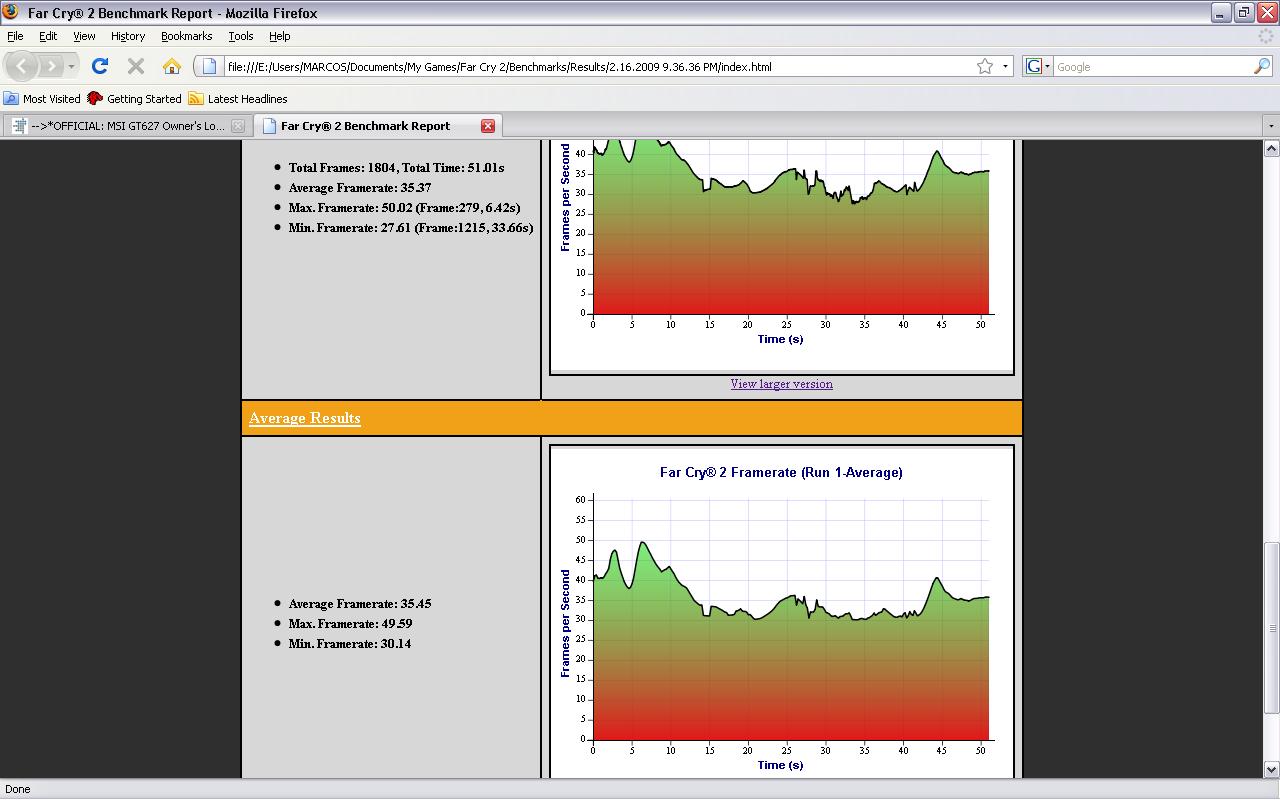This screenshot has width=1280, height=800.
Task: Select the Total Frames: 1804 line
Action: [396, 168]
